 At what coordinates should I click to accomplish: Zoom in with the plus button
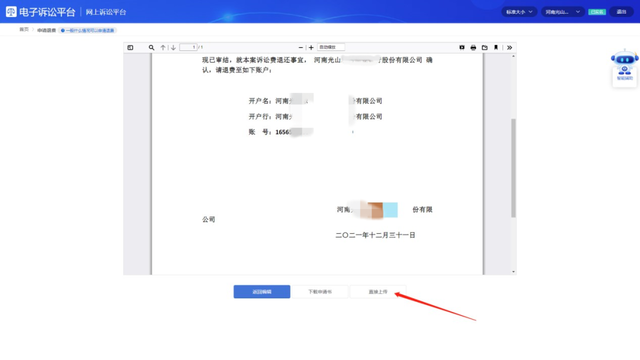pos(311,48)
